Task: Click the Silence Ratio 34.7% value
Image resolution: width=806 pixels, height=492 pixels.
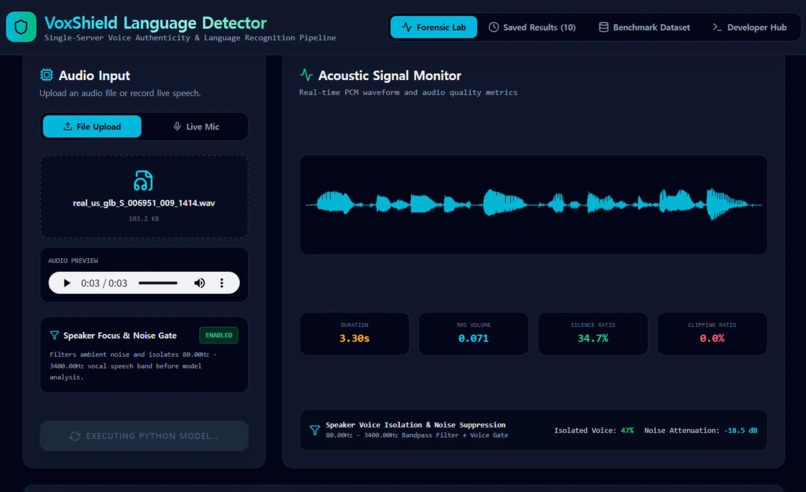Action: pos(593,338)
